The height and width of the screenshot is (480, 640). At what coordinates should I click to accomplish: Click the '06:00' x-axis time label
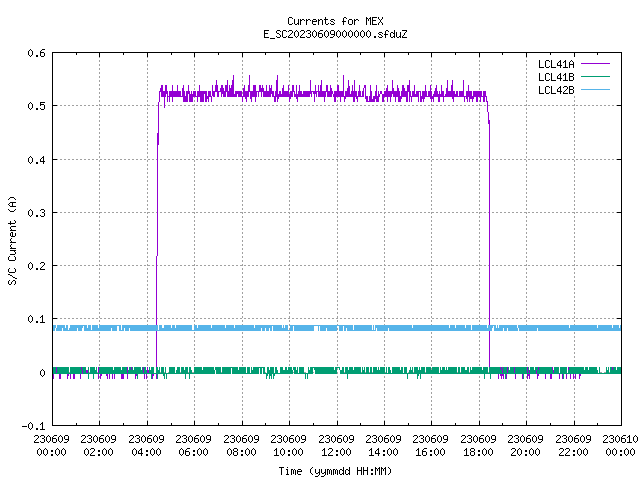click(193, 452)
